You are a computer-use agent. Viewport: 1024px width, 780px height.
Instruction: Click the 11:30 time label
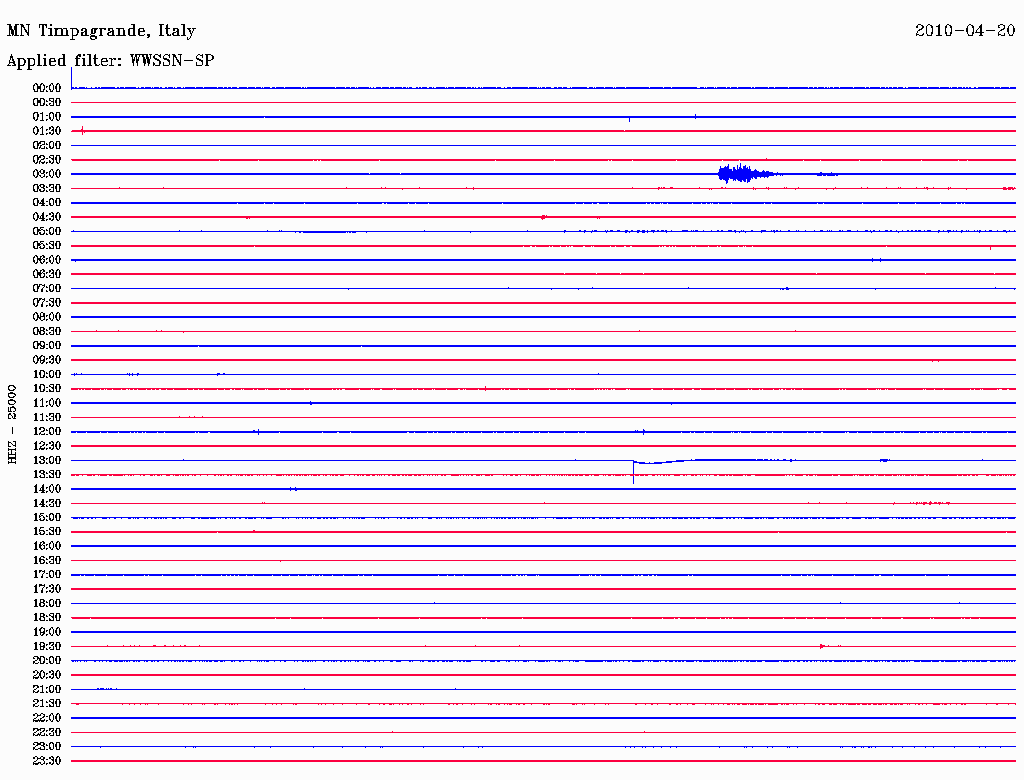click(47, 417)
